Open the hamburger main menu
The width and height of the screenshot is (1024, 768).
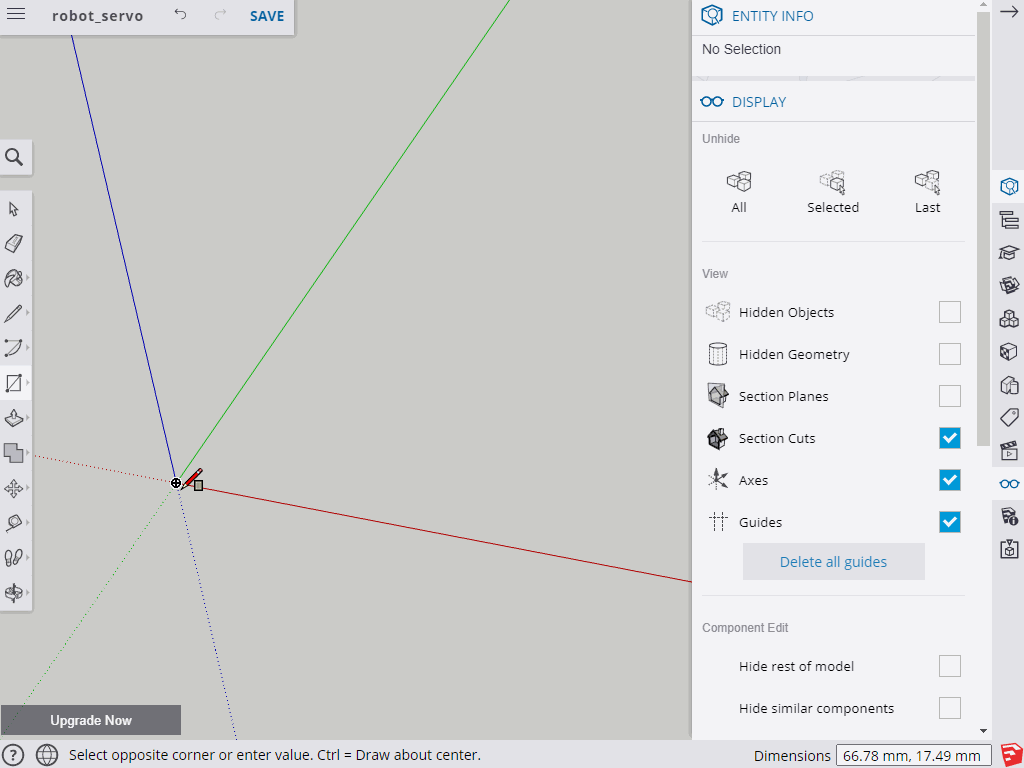pos(16,14)
